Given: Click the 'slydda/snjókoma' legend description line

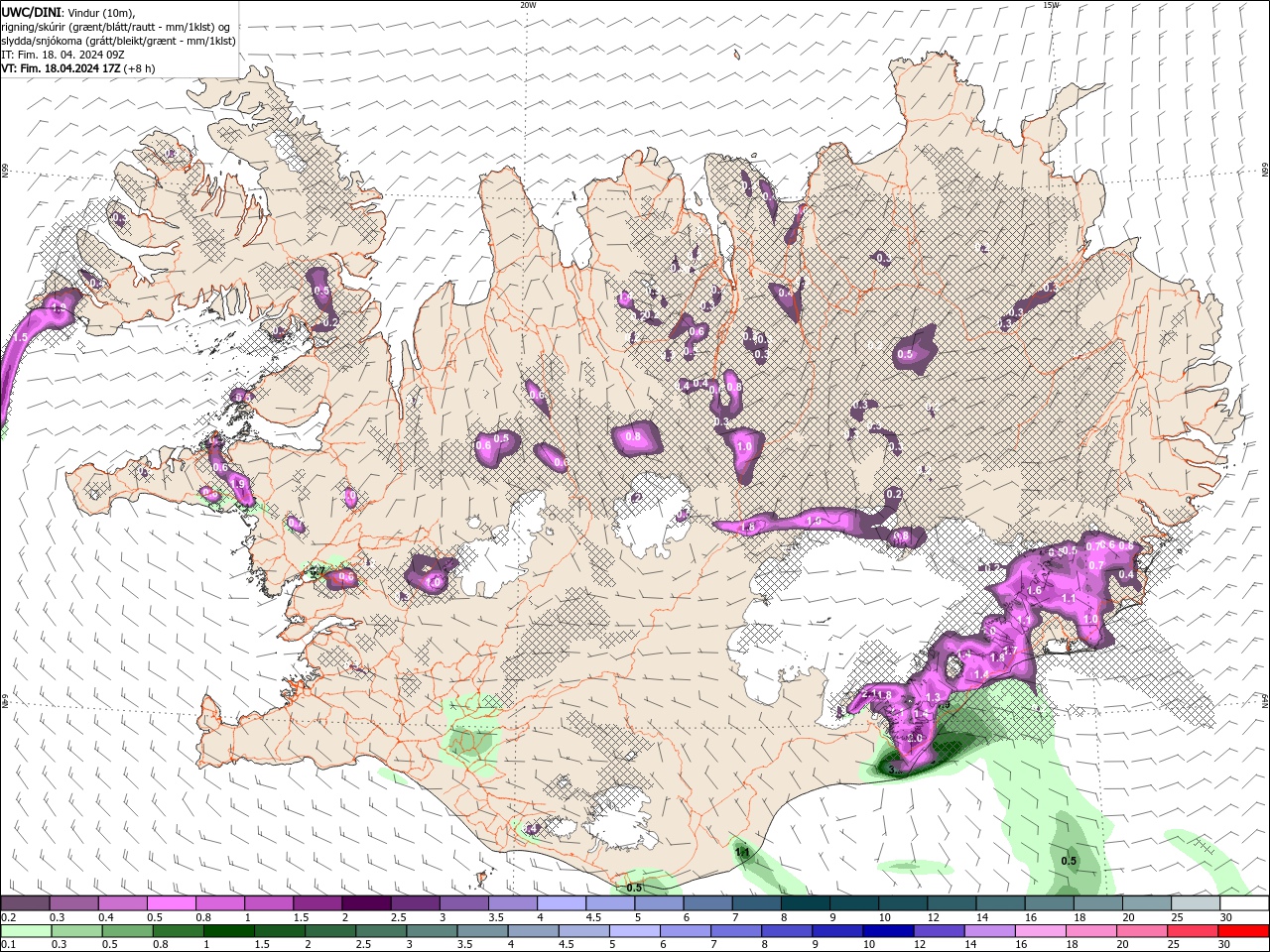Looking at the screenshot, I should [x=118, y=41].
